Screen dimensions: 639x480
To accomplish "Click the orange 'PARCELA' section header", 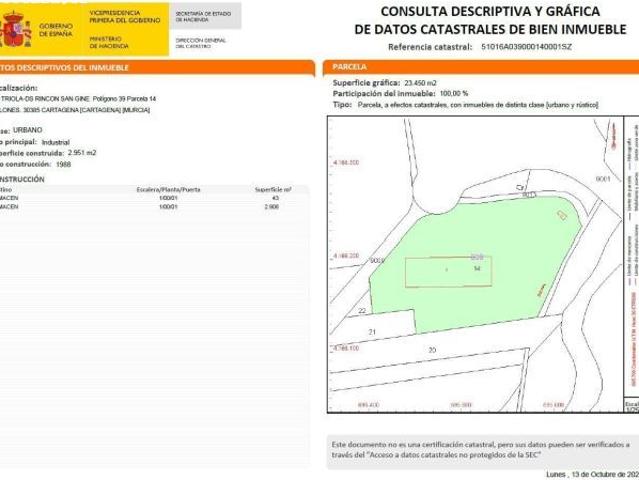I will tap(481, 67).
